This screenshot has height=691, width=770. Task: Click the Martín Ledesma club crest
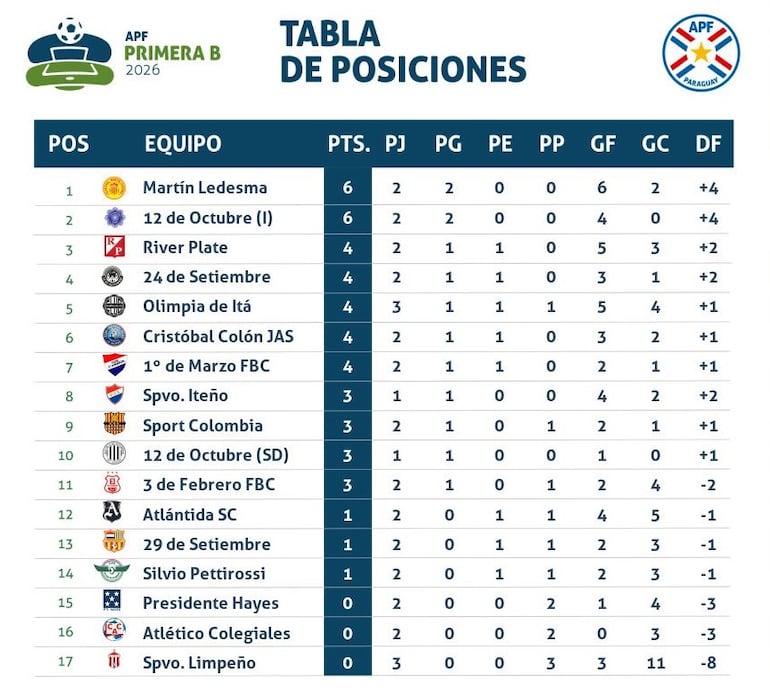(114, 188)
